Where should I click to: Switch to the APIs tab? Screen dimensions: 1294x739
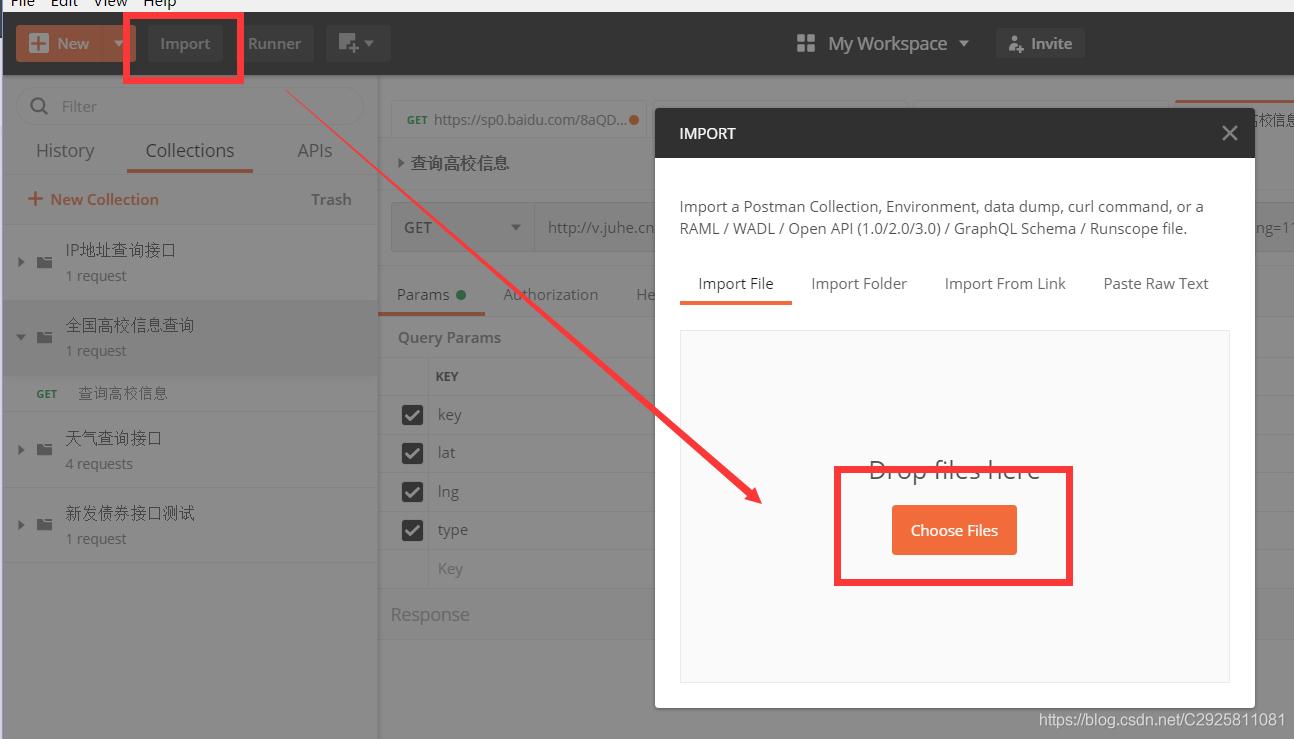(x=315, y=151)
